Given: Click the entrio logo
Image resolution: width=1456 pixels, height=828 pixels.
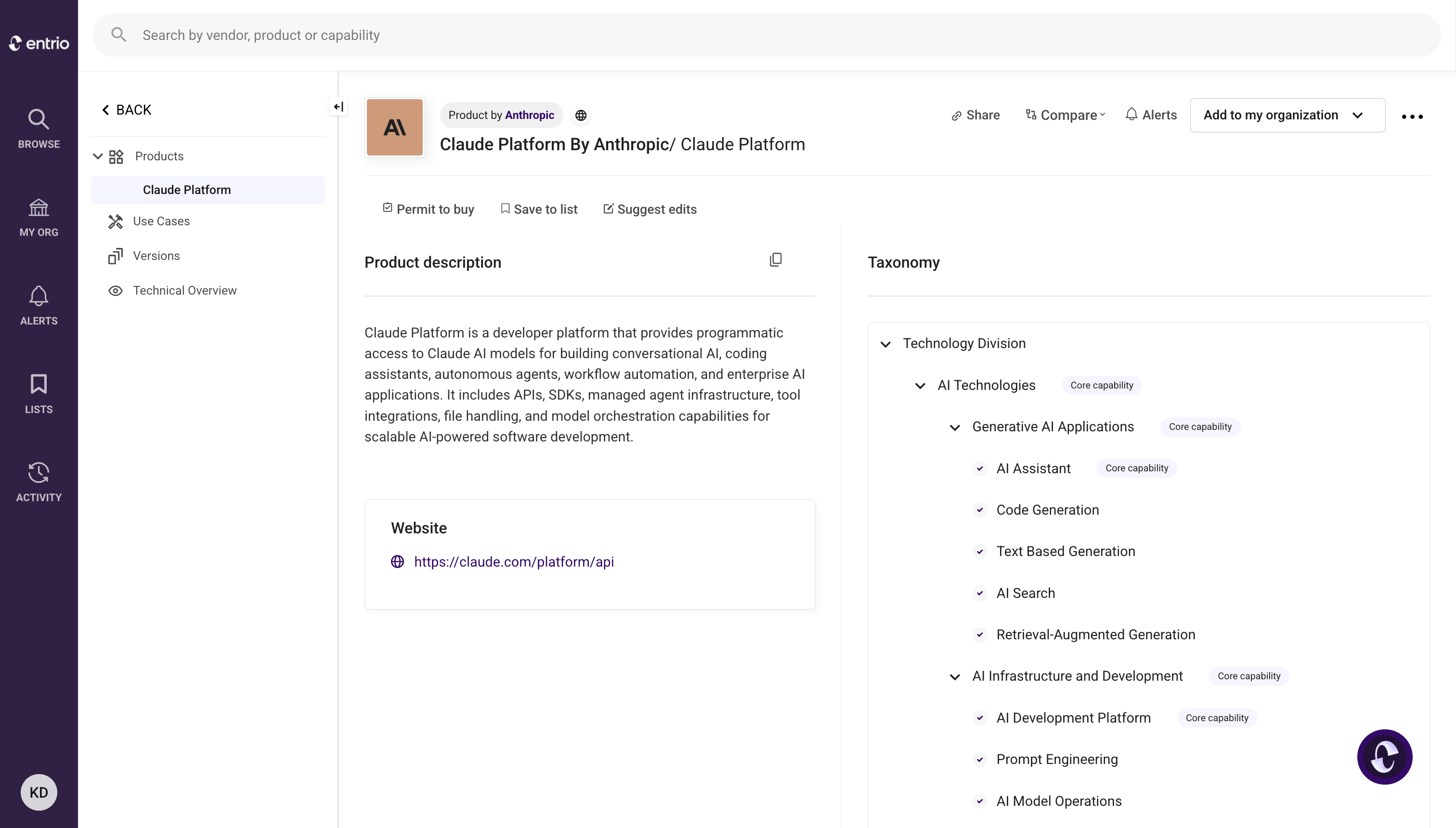Looking at the screenshot, I should (39, 43).
